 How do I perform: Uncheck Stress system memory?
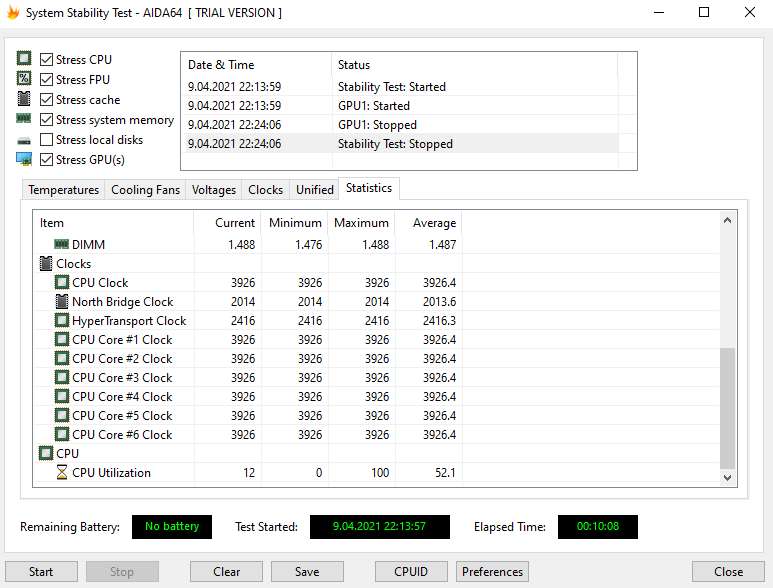click(x=46, y=120)
